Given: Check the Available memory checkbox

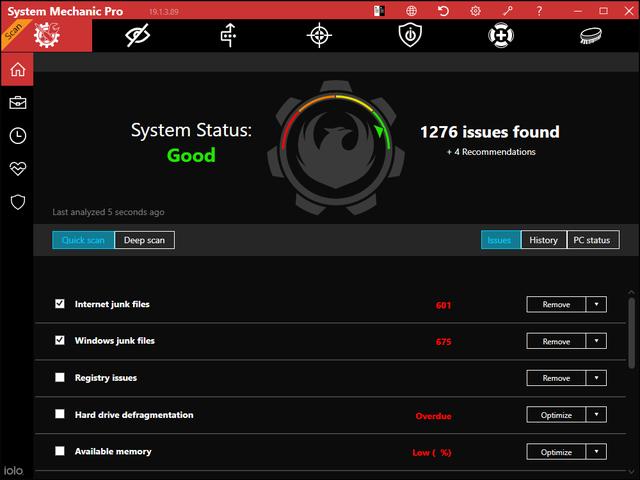Looking at the screenshot, I should coord(60,451).
